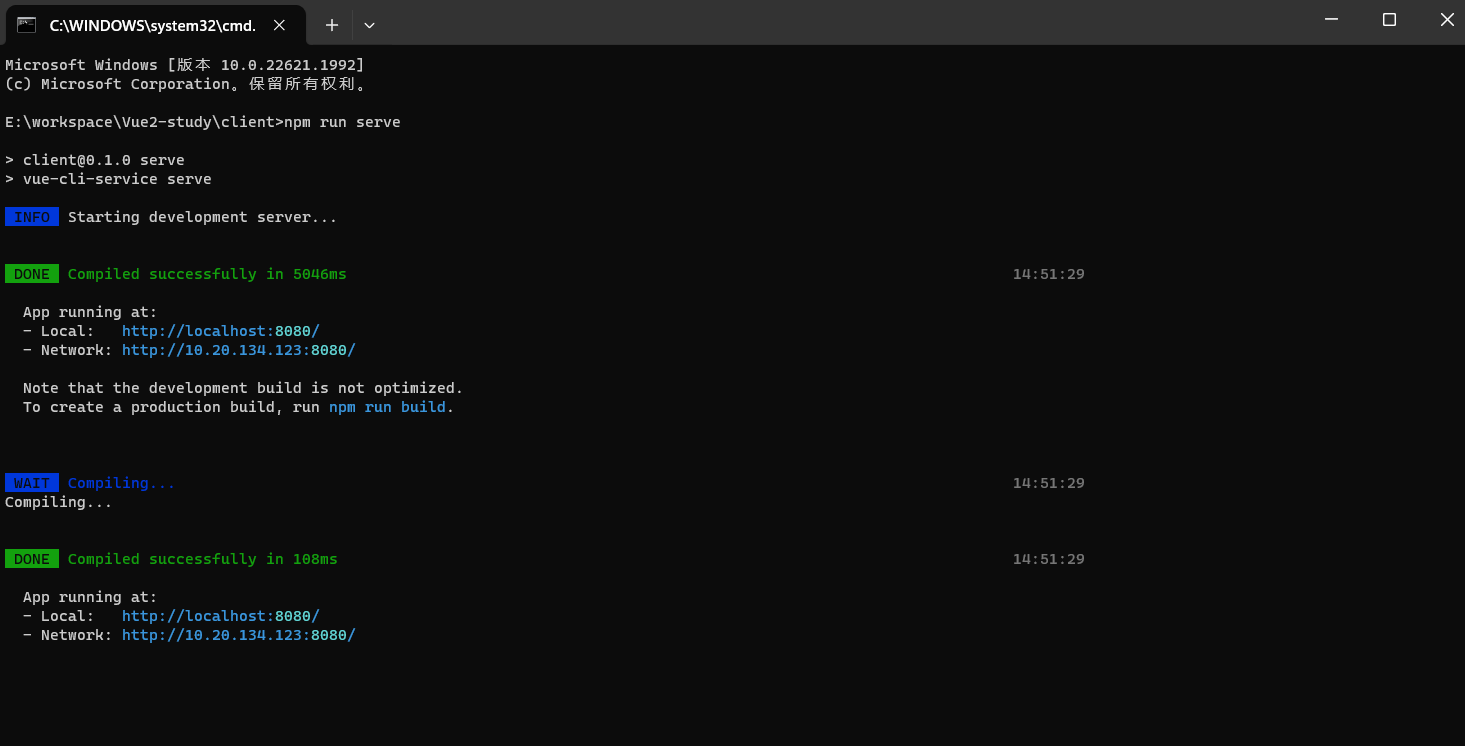
Task: Click the 'npm run serve' command text
Action: 341,122
